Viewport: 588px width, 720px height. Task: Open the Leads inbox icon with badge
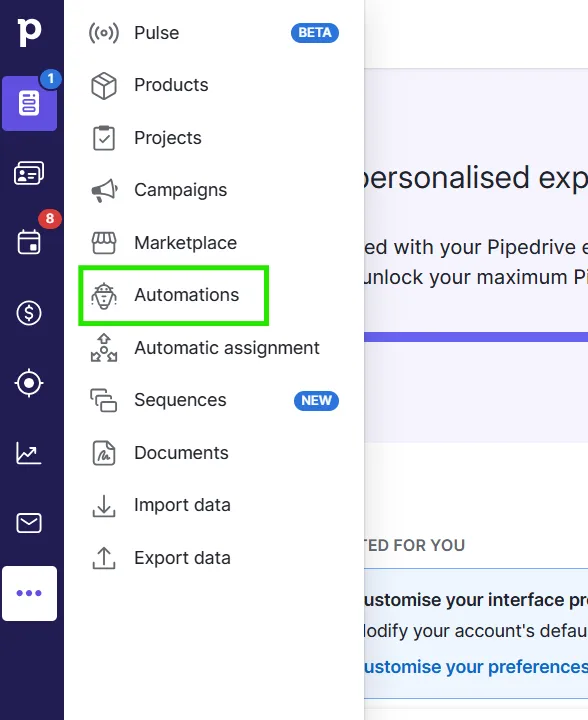(29, 103)
